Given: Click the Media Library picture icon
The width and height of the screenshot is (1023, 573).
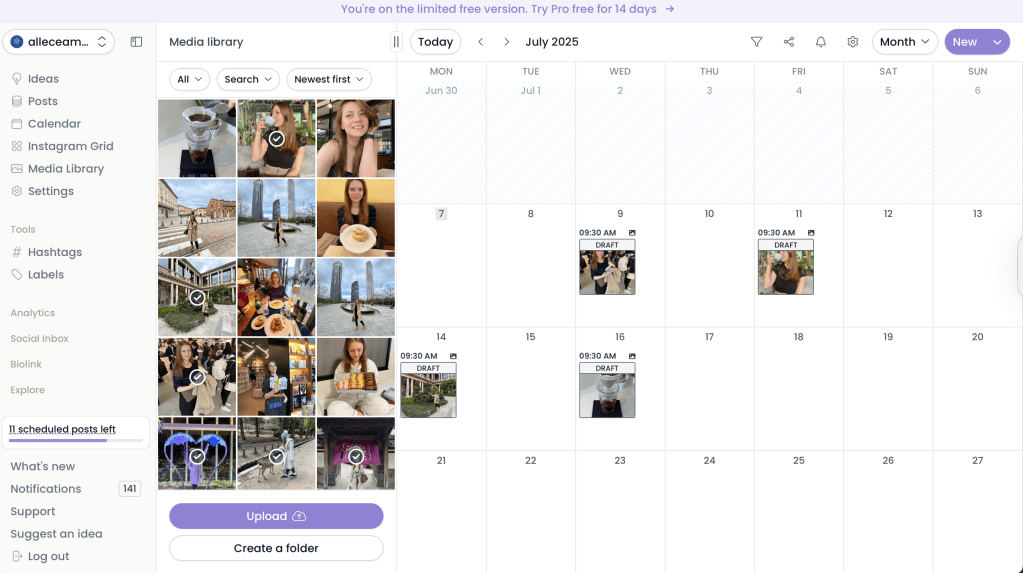Looking at the screenshot, I should coord(17,168).
